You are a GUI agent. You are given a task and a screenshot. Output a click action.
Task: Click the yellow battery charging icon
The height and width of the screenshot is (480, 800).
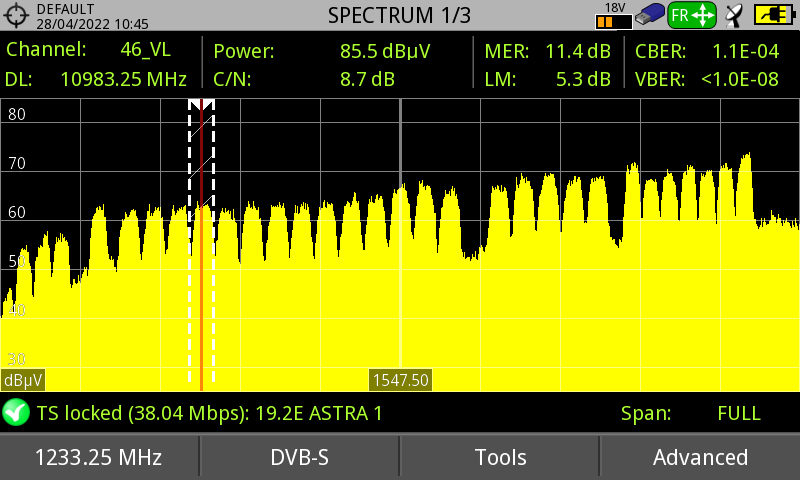[x=772, y=15]
